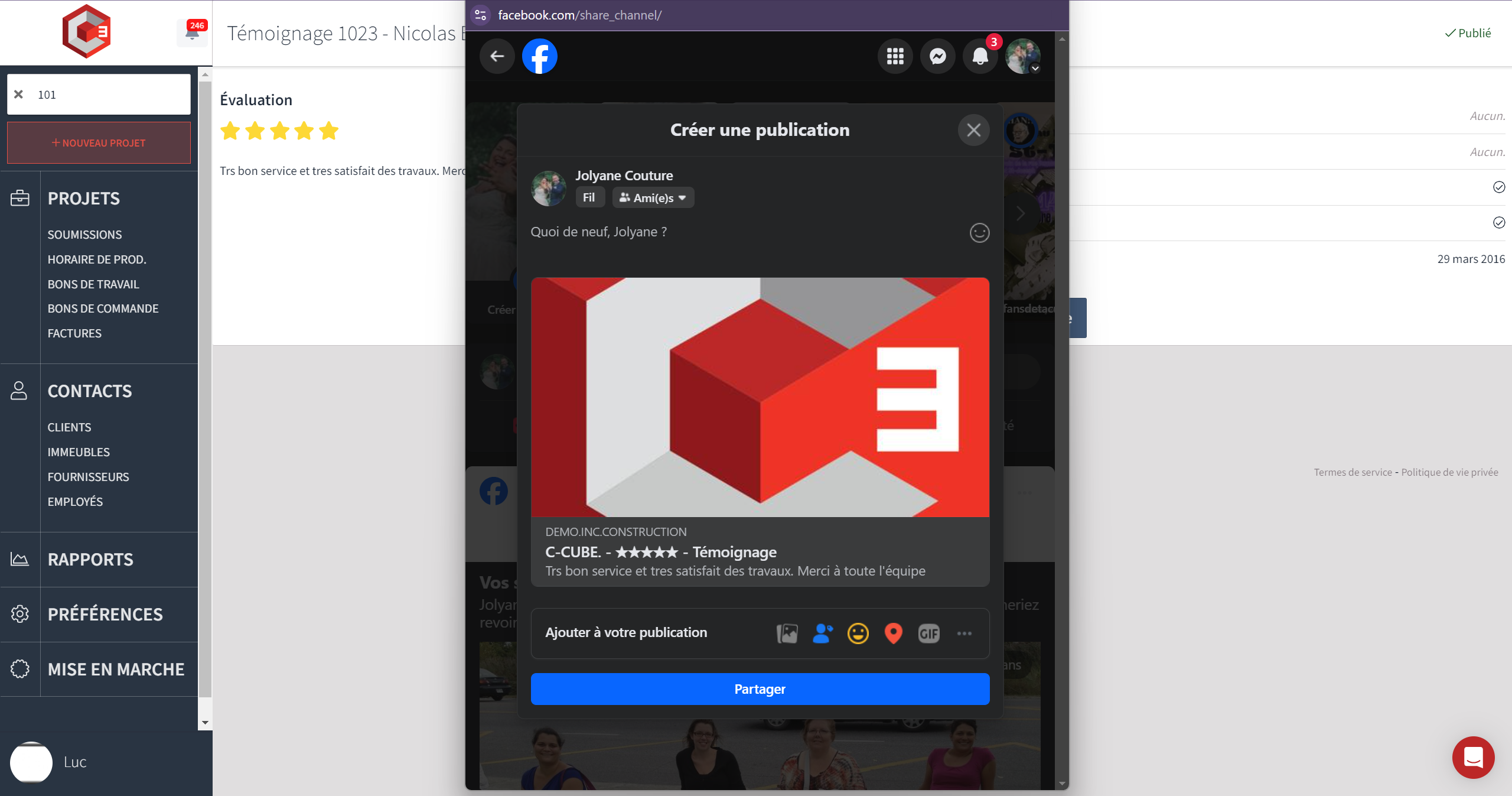This screenshot has width=1512, height=796.
Task: Clear the search field with the X icon
Action: (19, 95)
